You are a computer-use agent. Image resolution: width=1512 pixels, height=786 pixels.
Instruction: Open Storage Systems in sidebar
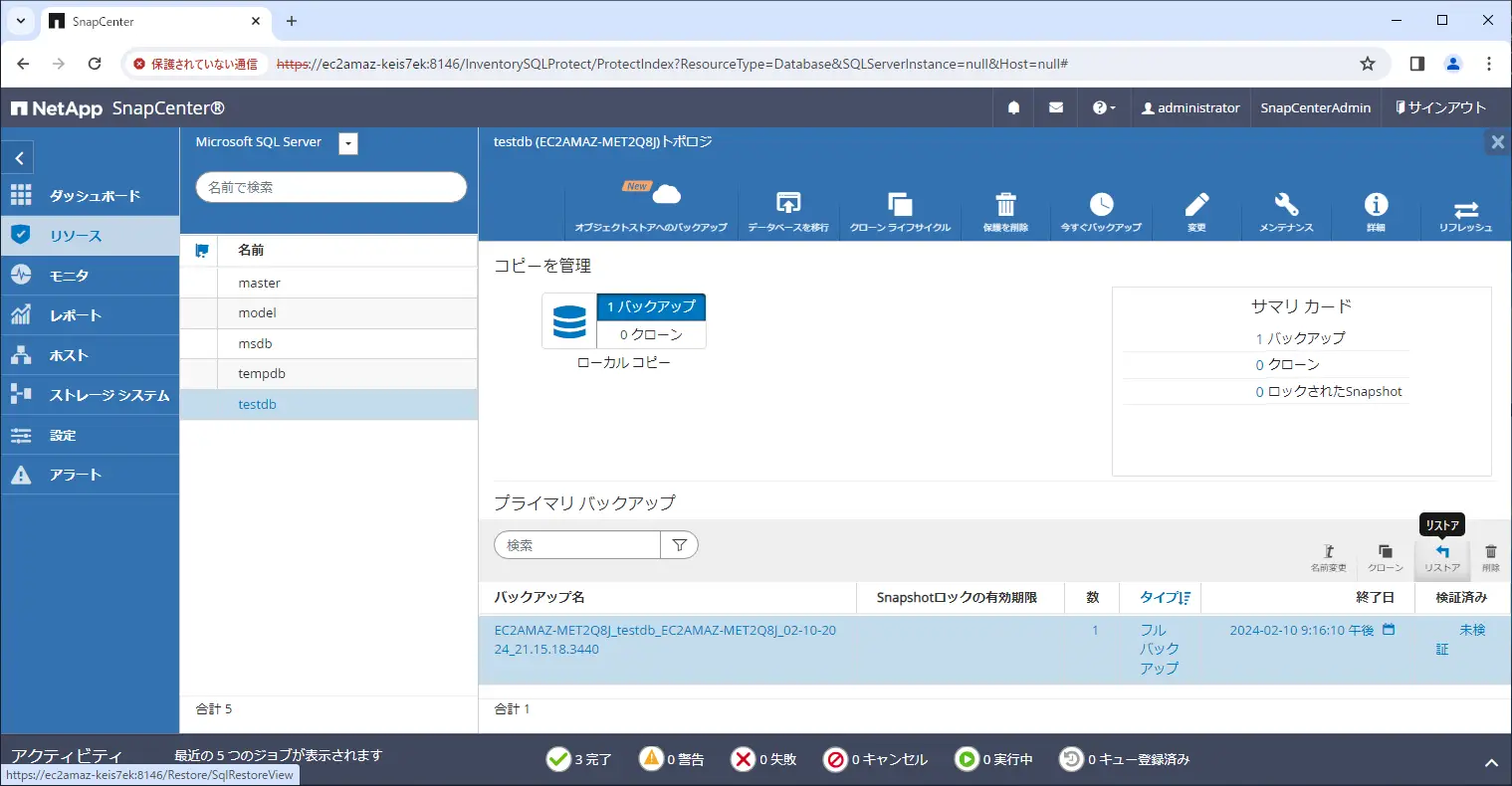(x=90, y=395)
